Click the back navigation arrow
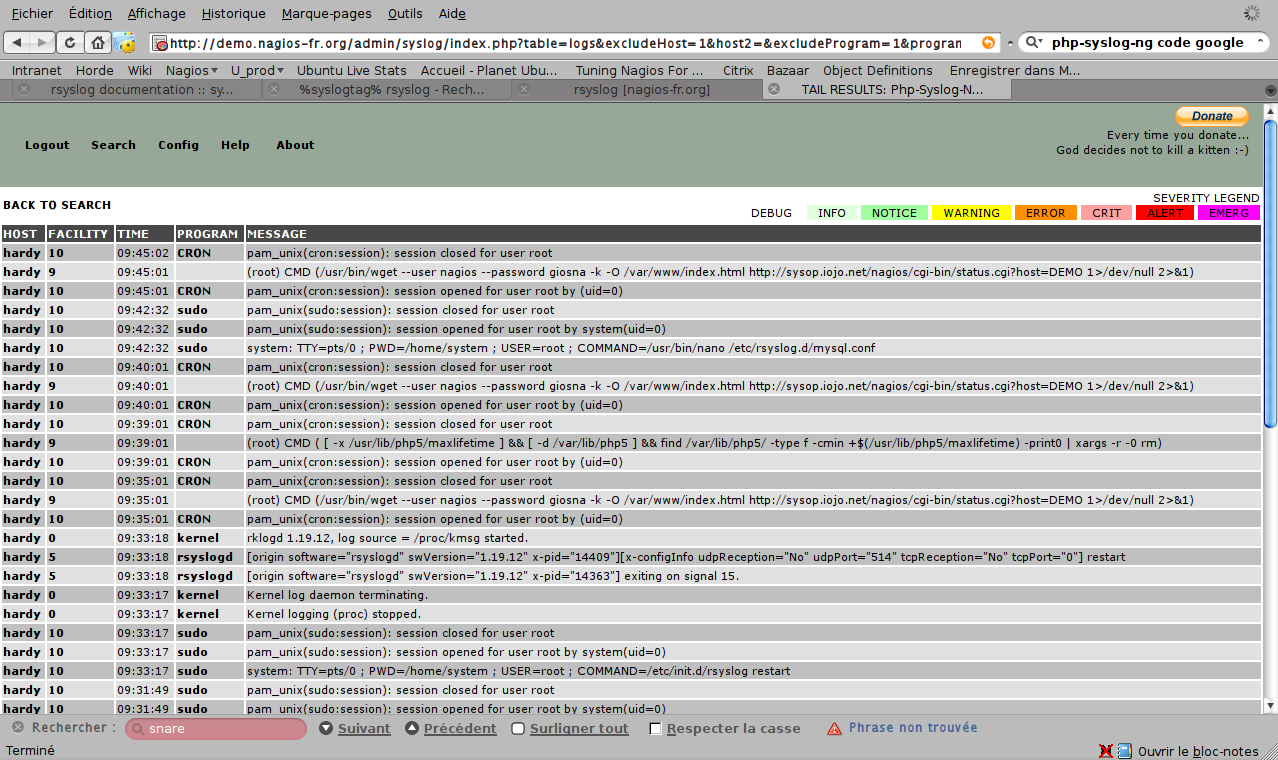This screenshot has width=1278, height=760. 18,42
